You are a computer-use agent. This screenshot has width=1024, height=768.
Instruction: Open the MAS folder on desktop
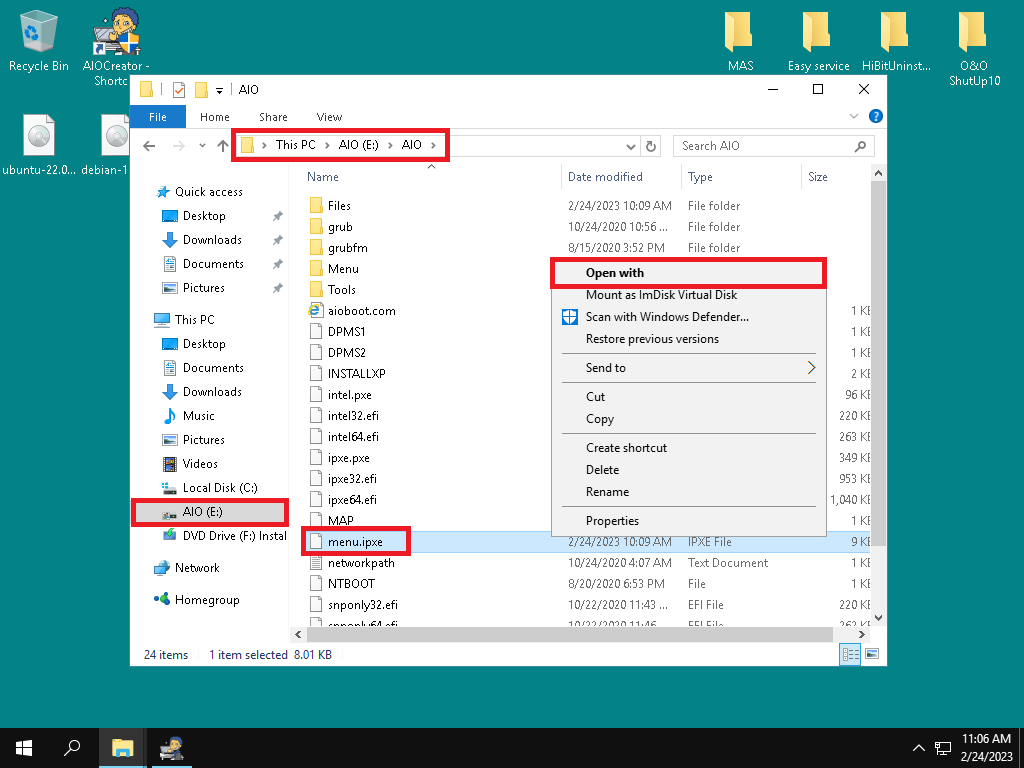click(740, 40)
